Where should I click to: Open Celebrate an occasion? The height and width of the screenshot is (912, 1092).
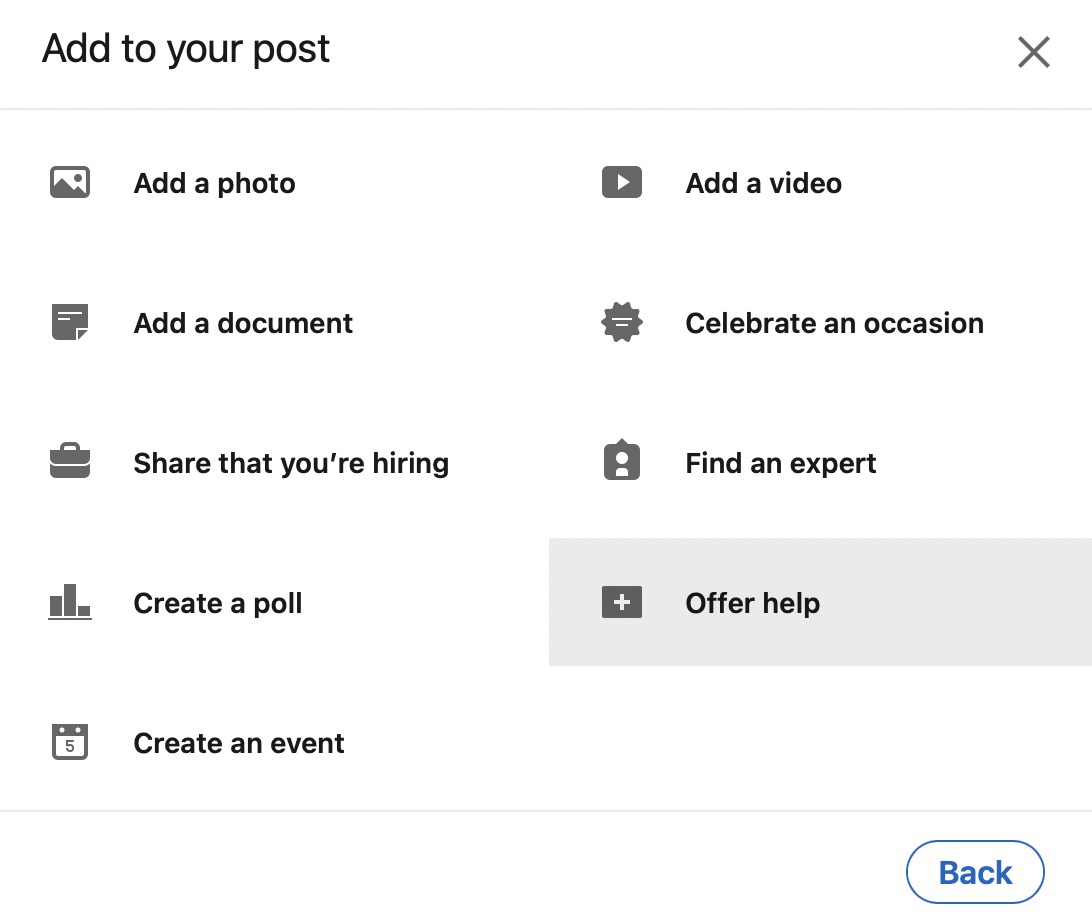tap(834, 323)
